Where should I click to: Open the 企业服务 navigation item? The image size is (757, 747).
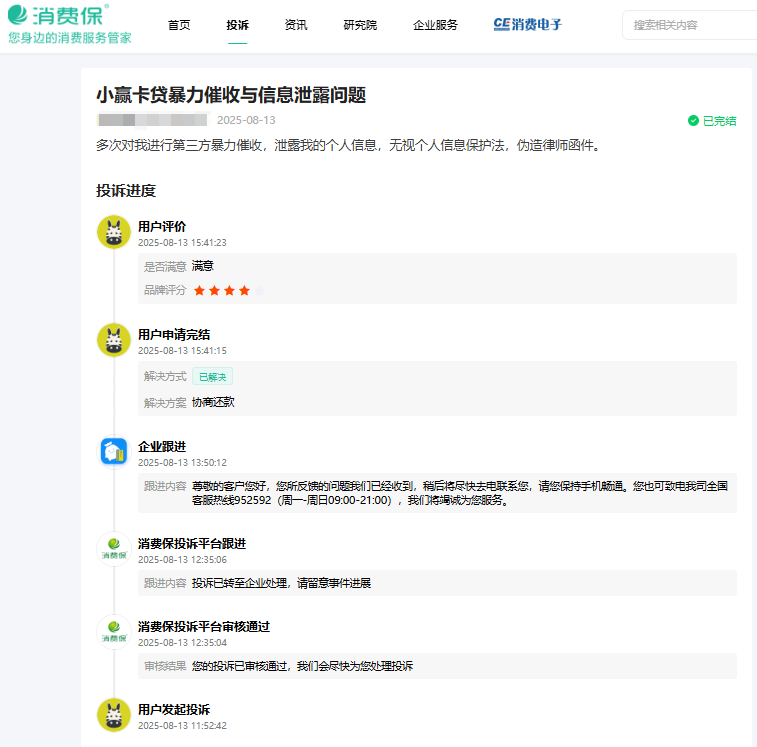coord(435,25)
